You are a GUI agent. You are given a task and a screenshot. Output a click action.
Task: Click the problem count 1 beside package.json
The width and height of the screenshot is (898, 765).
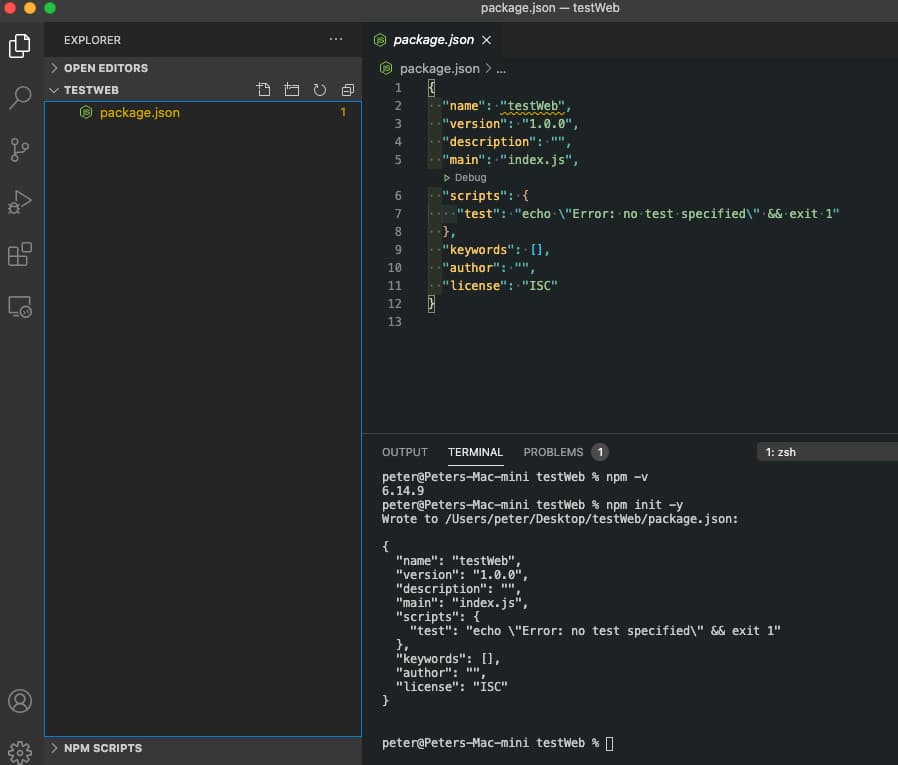pos(343,112)
